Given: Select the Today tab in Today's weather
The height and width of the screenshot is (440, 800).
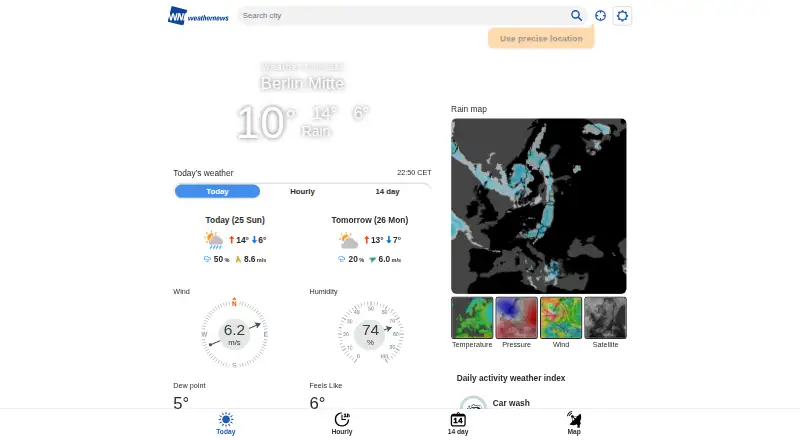Looking at the screenshot, I should click(217, 191).
